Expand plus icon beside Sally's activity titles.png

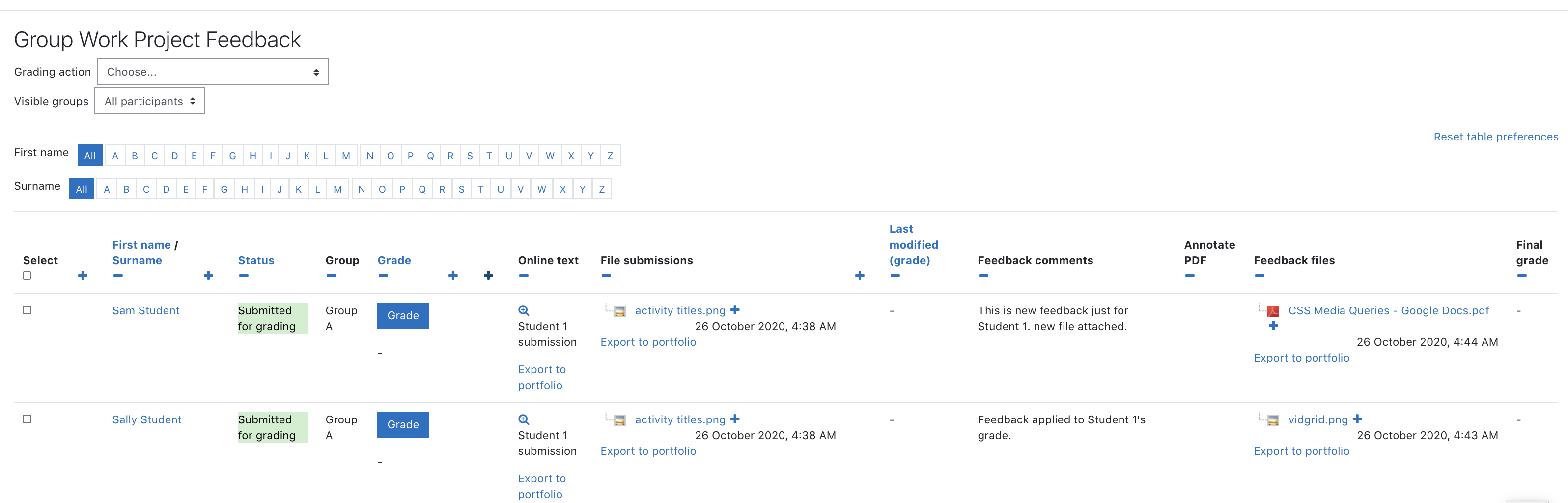(735, 419)
